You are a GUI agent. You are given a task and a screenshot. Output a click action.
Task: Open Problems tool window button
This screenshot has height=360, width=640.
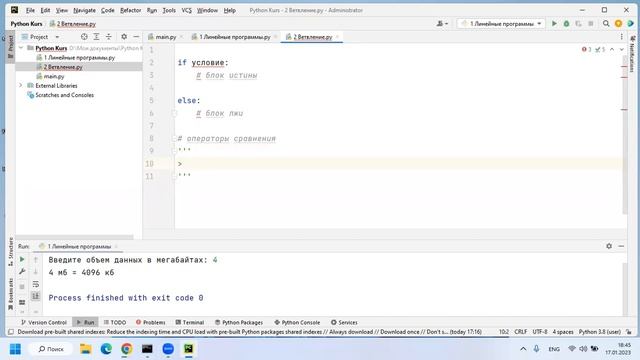coord(151,322)
